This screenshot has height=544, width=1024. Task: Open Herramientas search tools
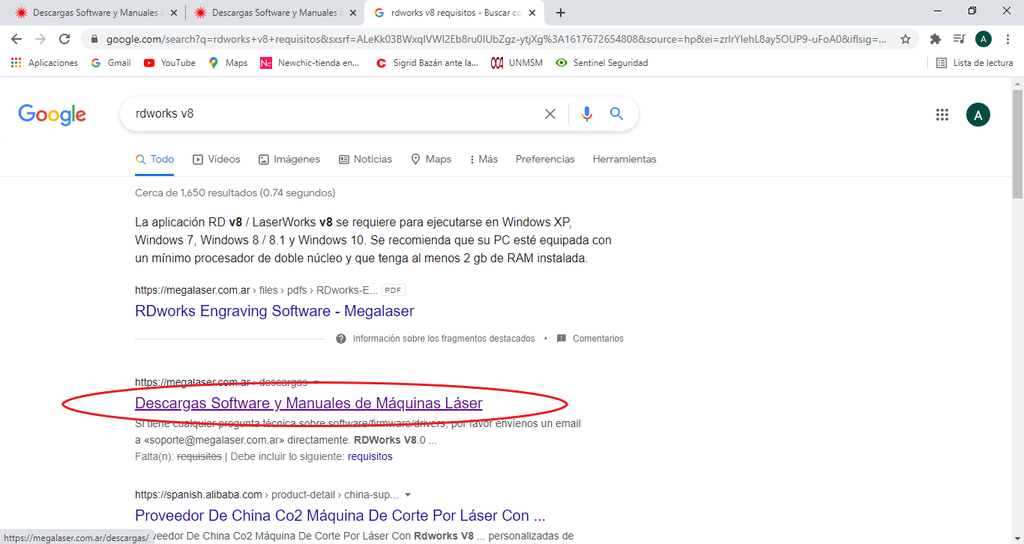point(624,159)
